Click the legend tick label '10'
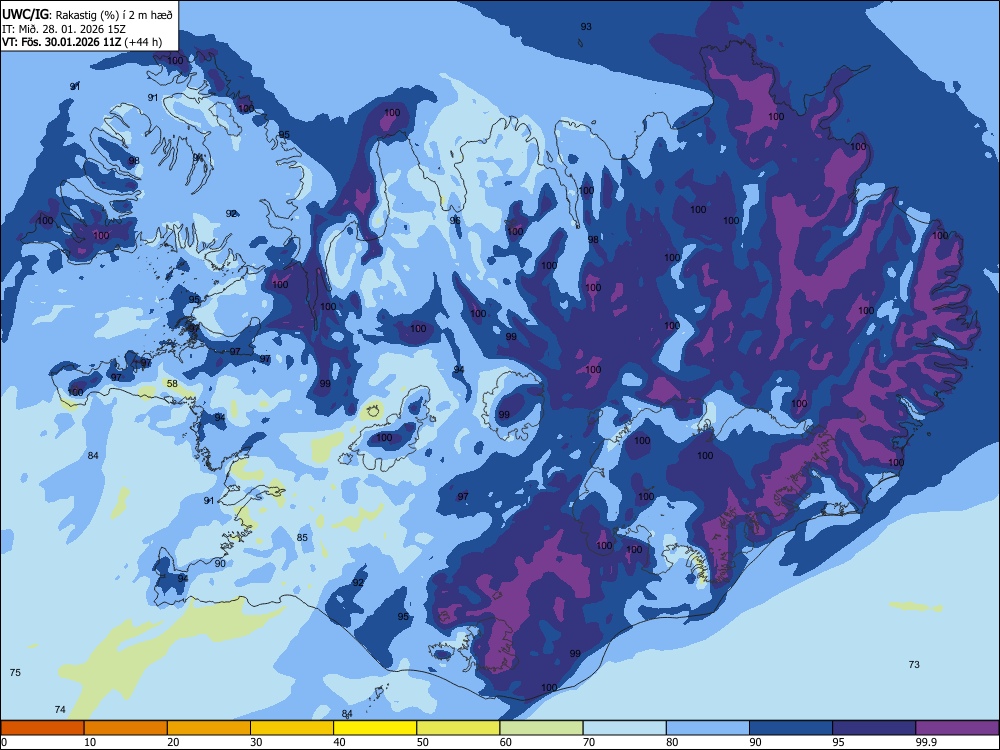This screenshot has width=1000, height=750. coord(90,742)
